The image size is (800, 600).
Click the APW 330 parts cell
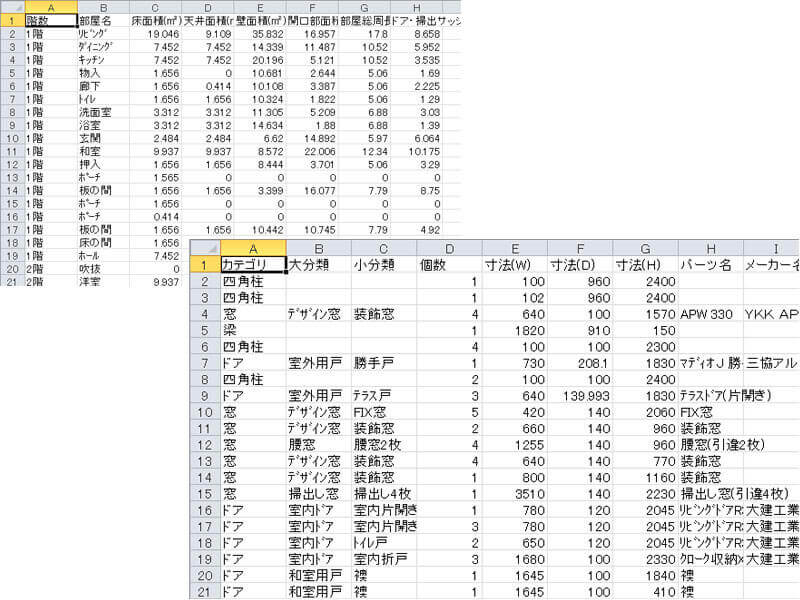pyautogui.click(x=710, y=313)
